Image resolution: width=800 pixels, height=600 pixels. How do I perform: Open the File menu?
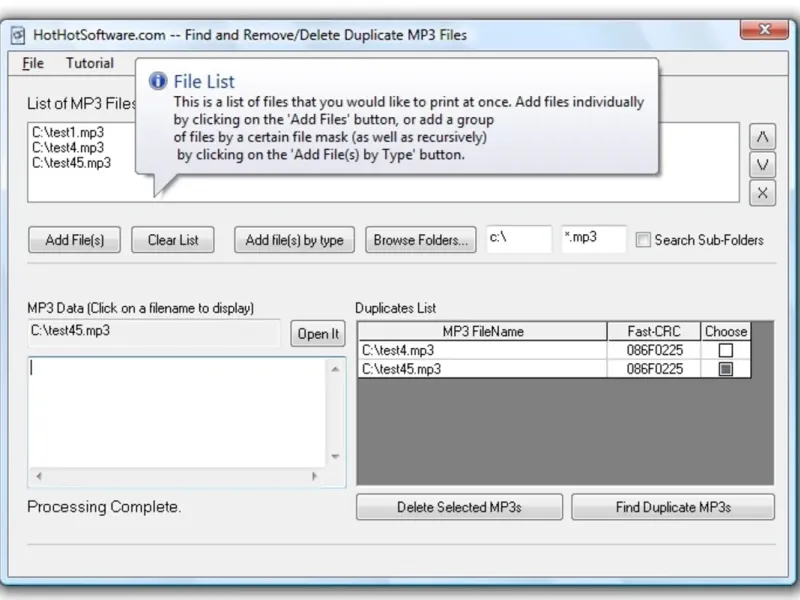pyautogui.click(x=33, y=63)
